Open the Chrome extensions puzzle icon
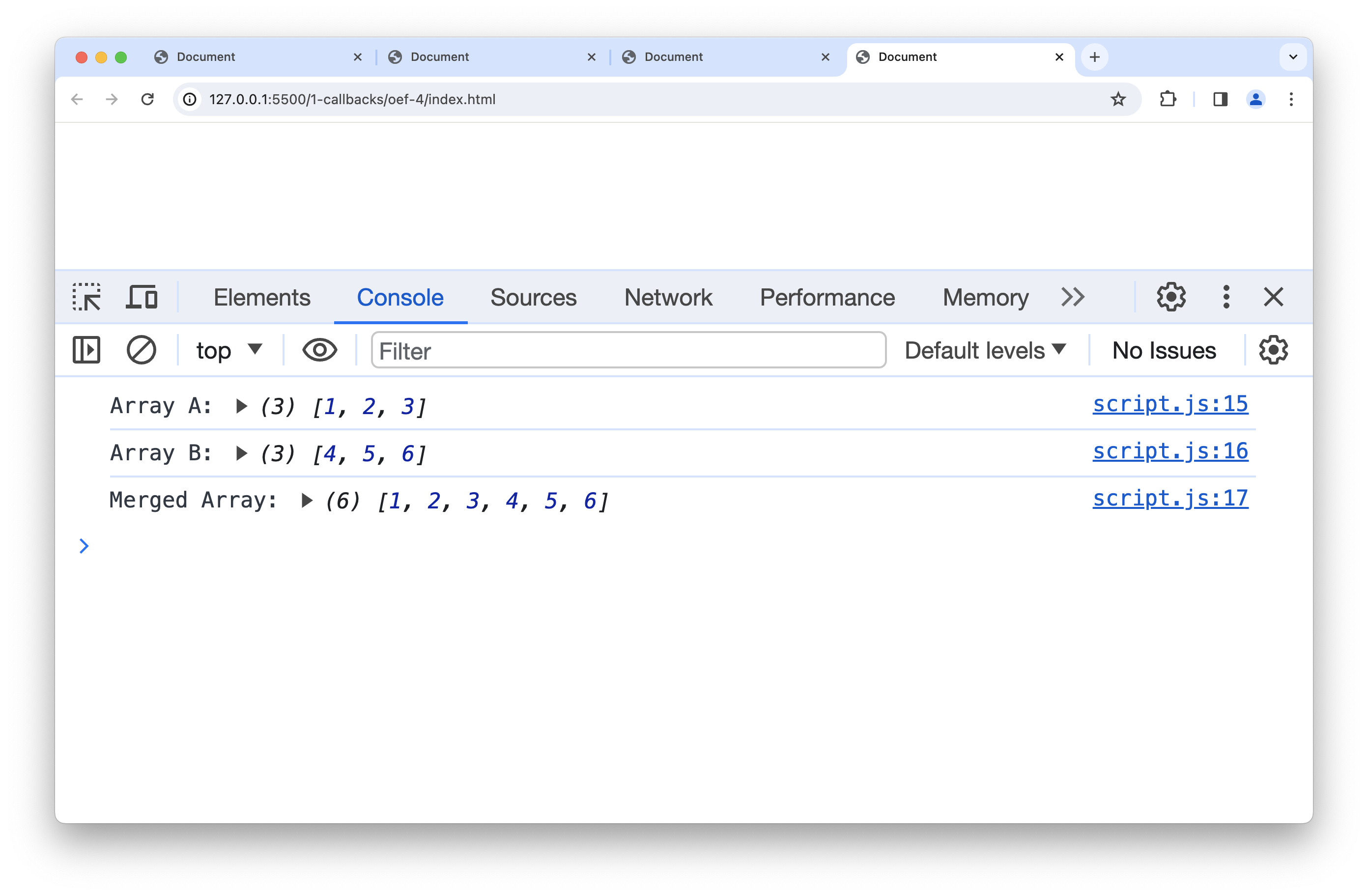This screenshot has height=896, width=1368. point(1168,99)
